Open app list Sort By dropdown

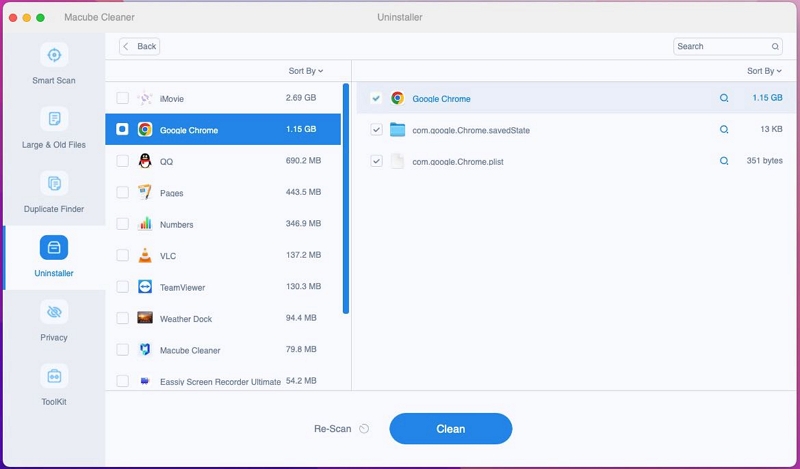click(x=306, y=71)
